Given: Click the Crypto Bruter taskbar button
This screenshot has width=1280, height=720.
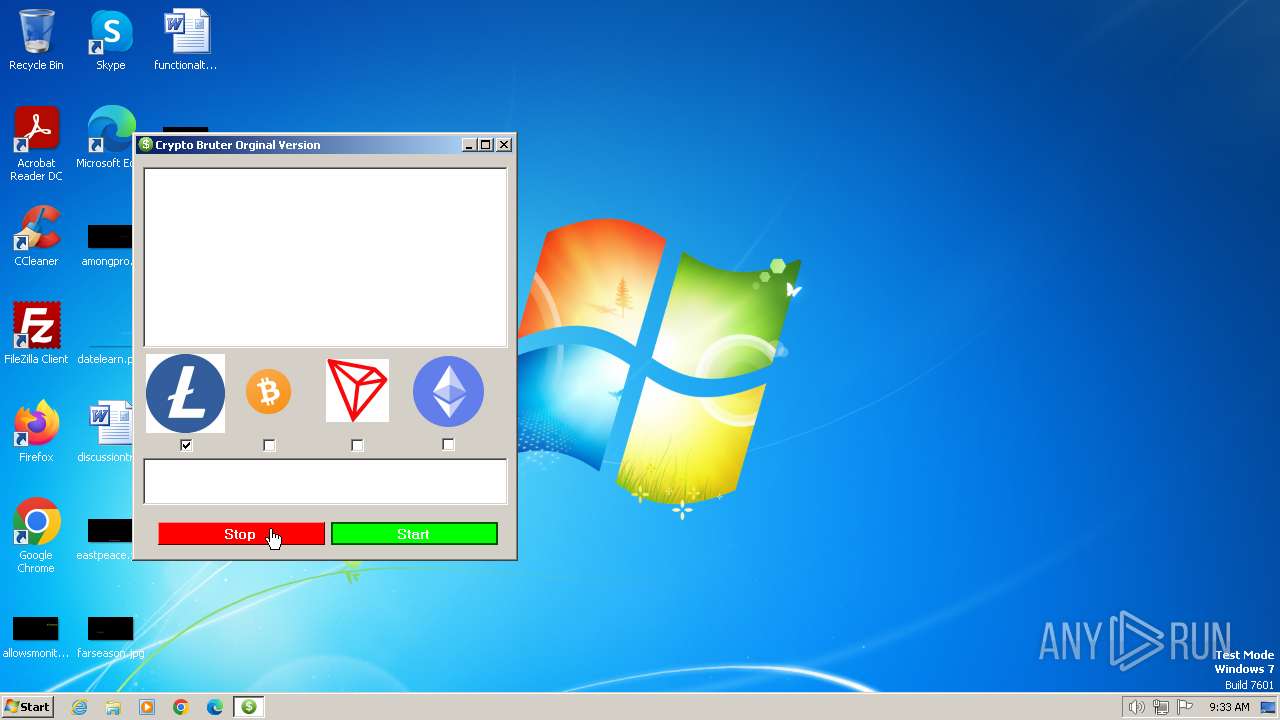Looking at the screenshot, I should click(249, 707).
